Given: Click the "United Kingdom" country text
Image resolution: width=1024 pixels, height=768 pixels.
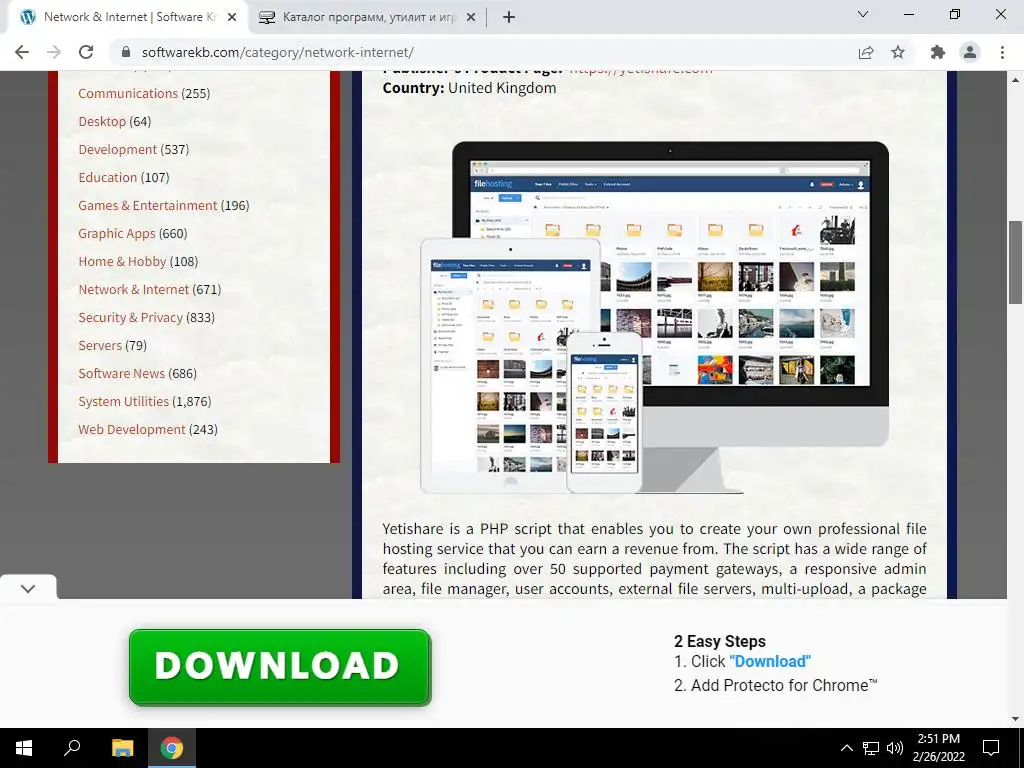Looking at the screenshot, I should (502, 88).
